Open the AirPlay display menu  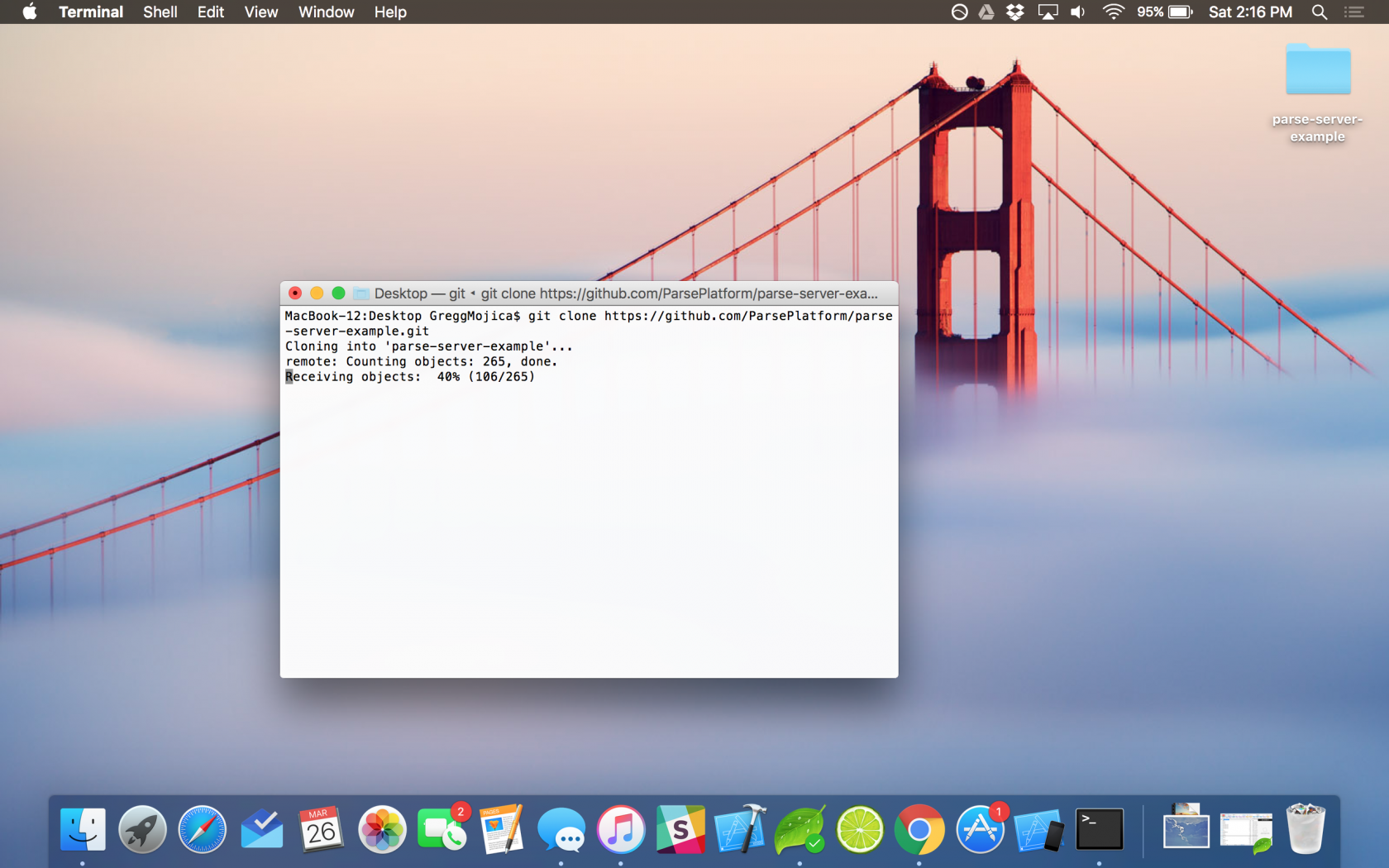pos(1048,12)
